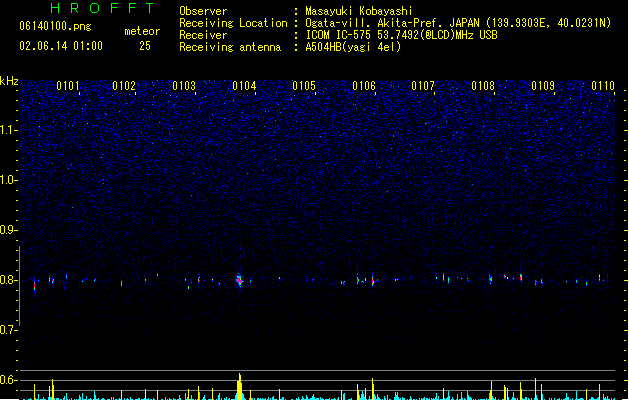Click the 0101 time marker
629x400 pixels.
coord(68,86)
